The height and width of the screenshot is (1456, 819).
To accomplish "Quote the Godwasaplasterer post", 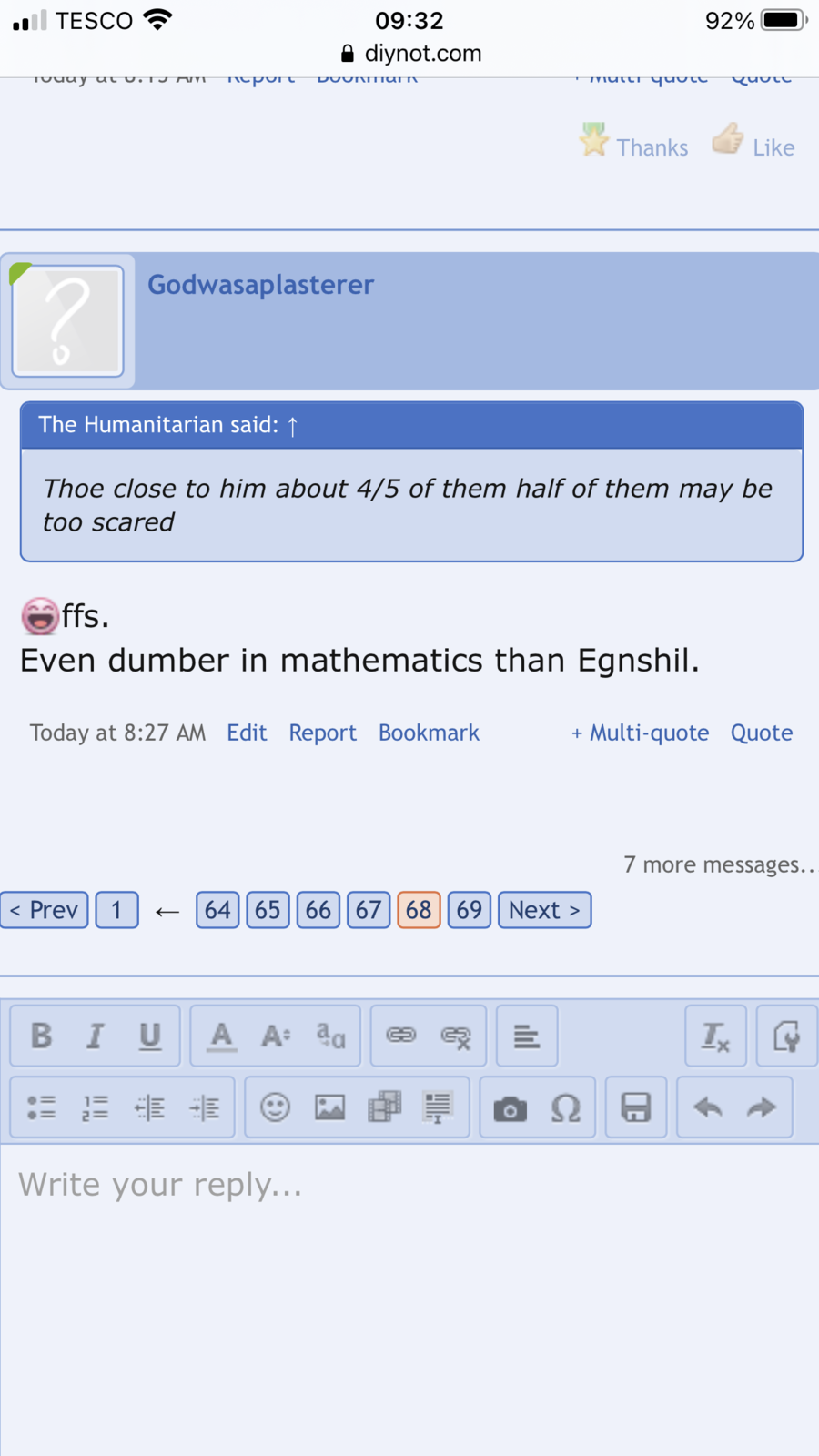I will [762, 733].
